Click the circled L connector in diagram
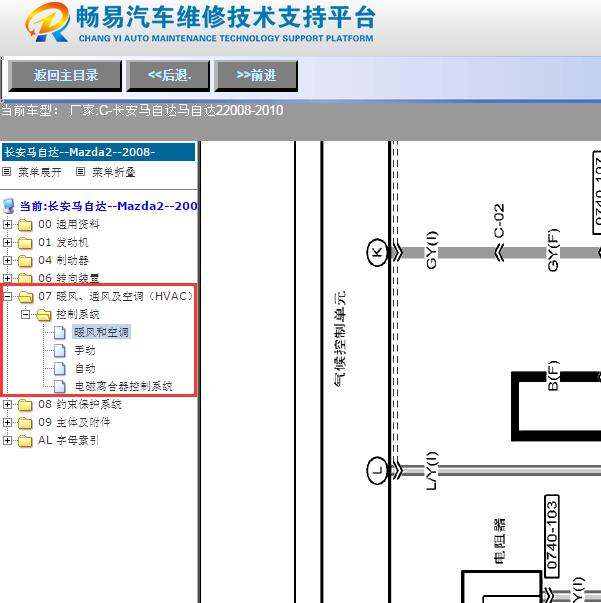This screenshot has height=603, width=601. pyautogui.click(x=377, y=470)
